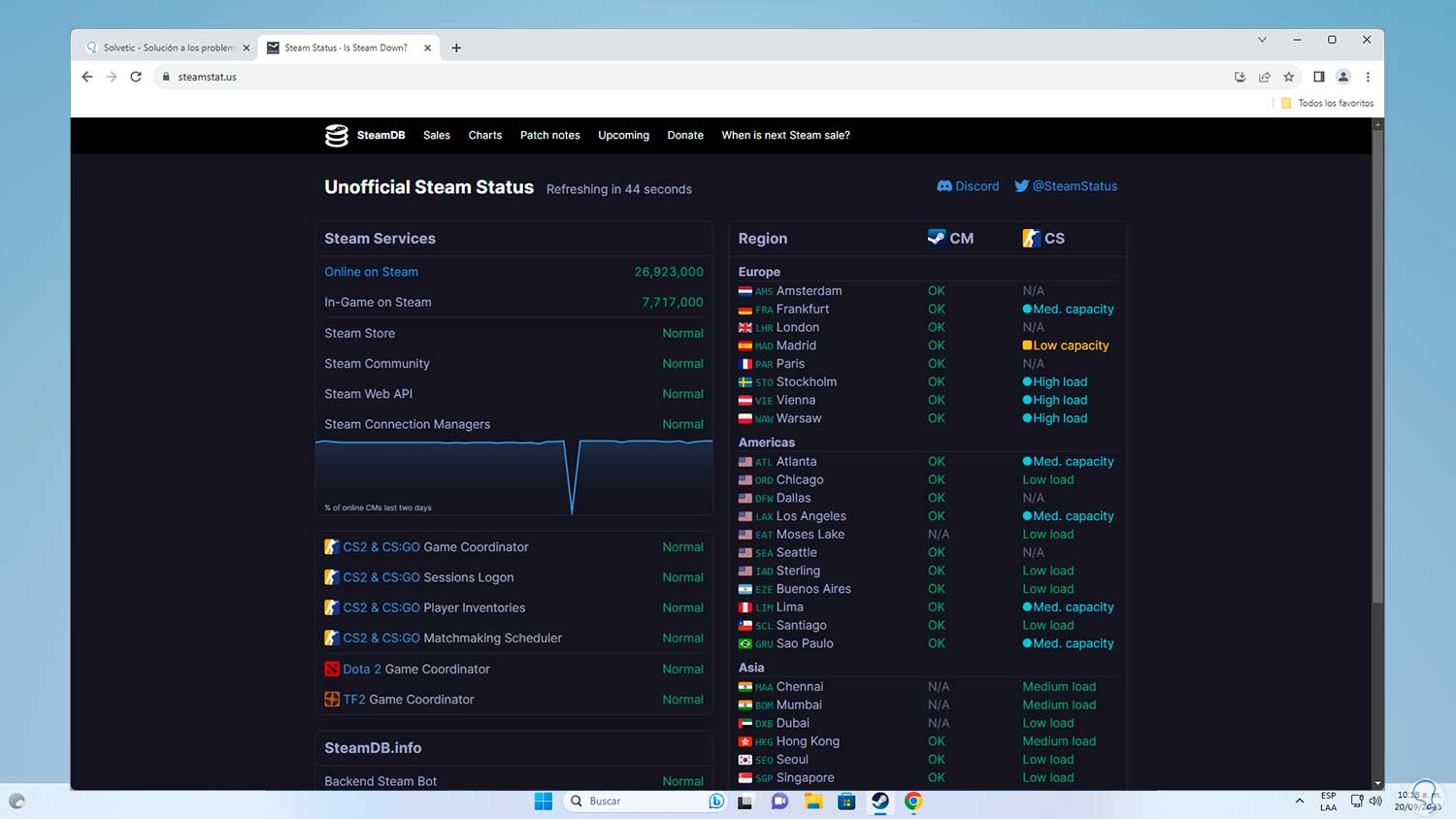This screenshot has height=819, width=1456.
Task: Open the browser share icon
Action: pos(1264,77)
